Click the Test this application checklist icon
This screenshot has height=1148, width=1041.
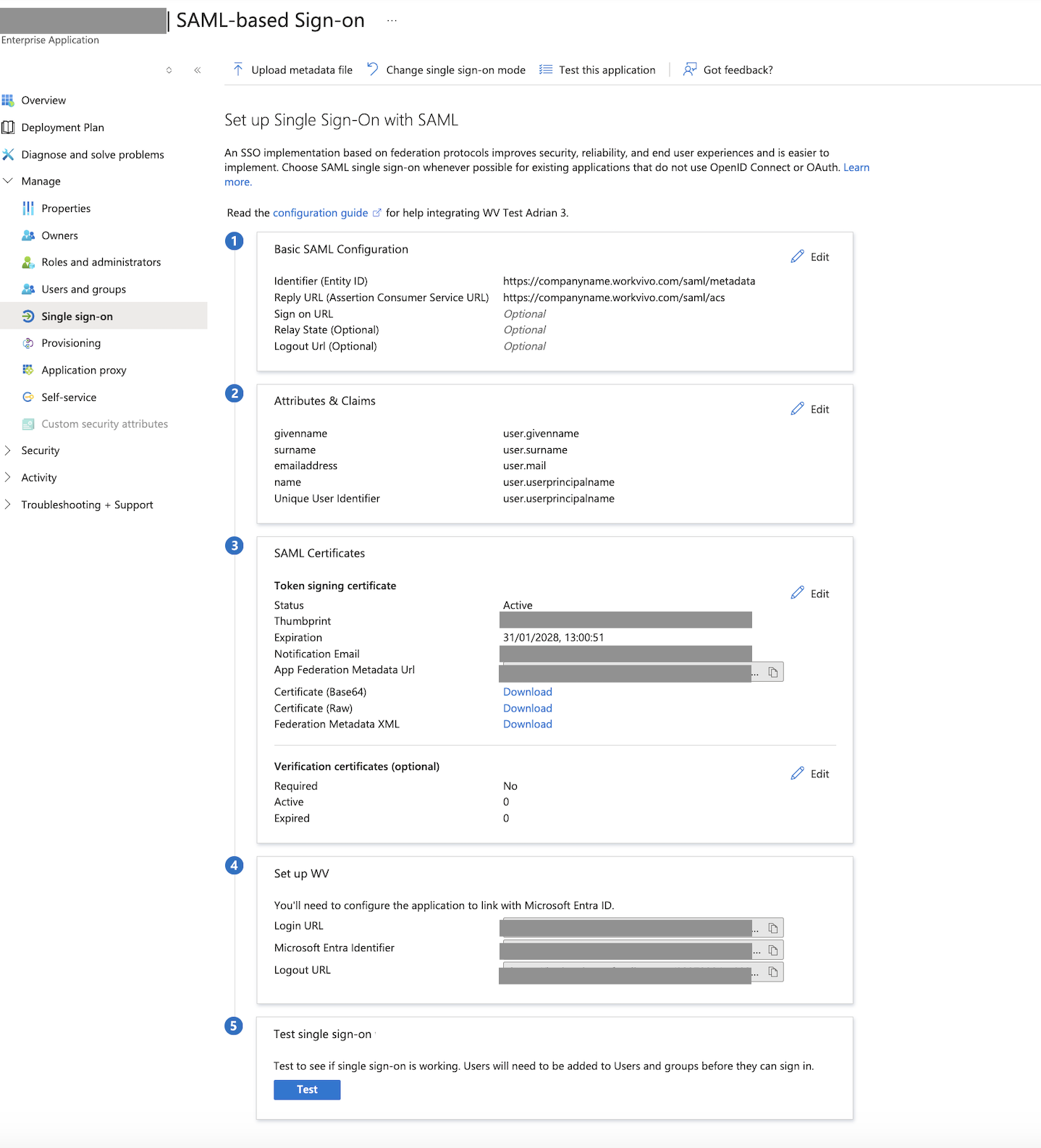tap(546, 69)
